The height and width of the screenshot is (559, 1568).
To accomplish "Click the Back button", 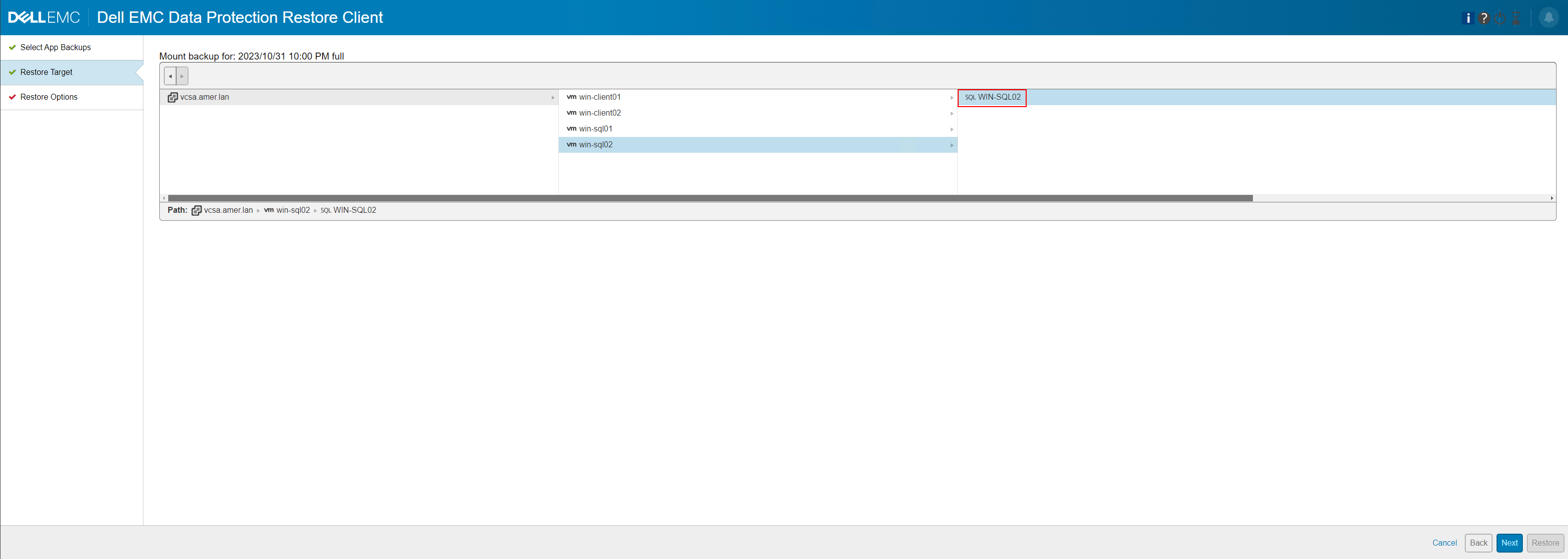I will pyautogui.click(x=1478, y=543).
